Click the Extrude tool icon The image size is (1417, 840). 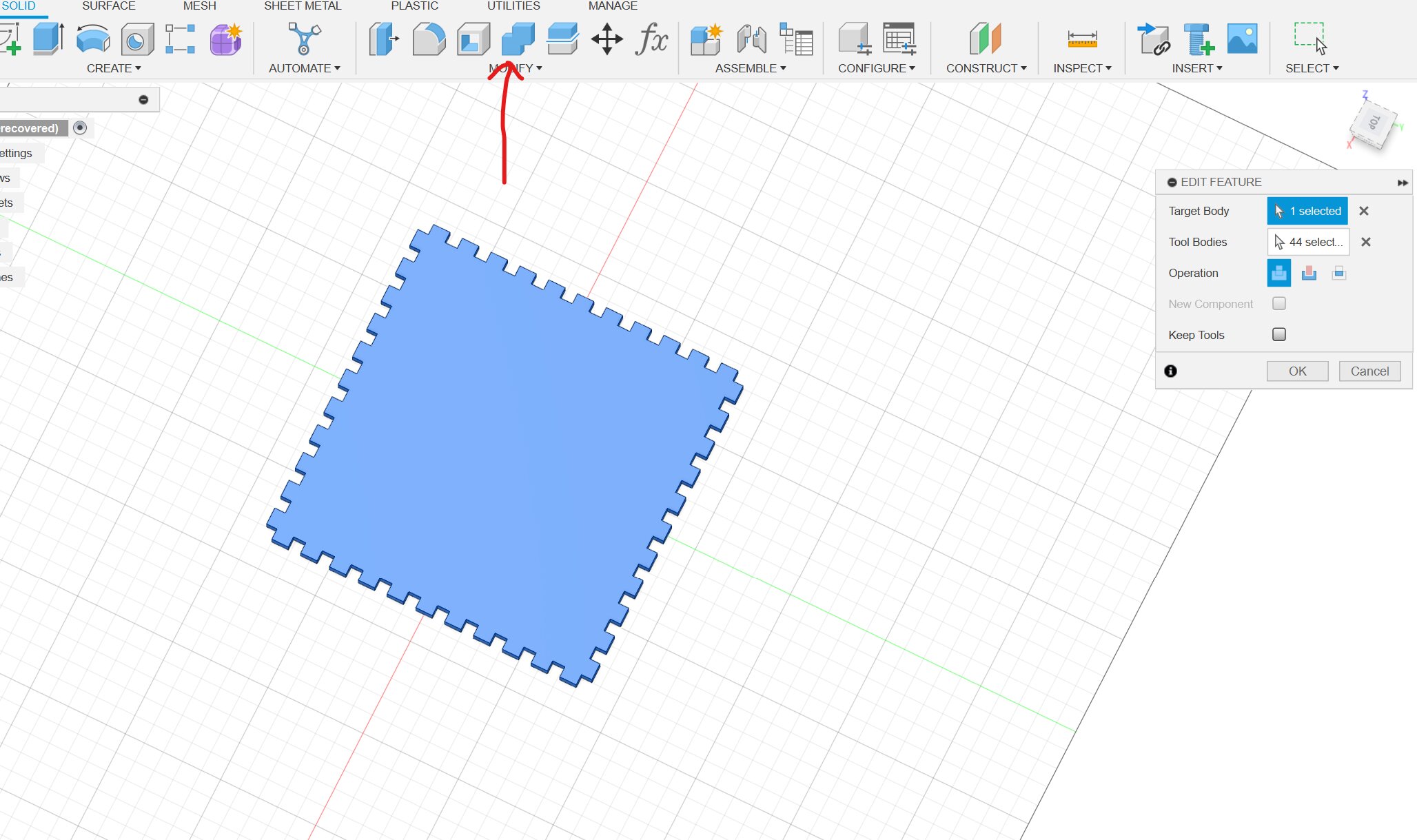[x=49, y=39]
